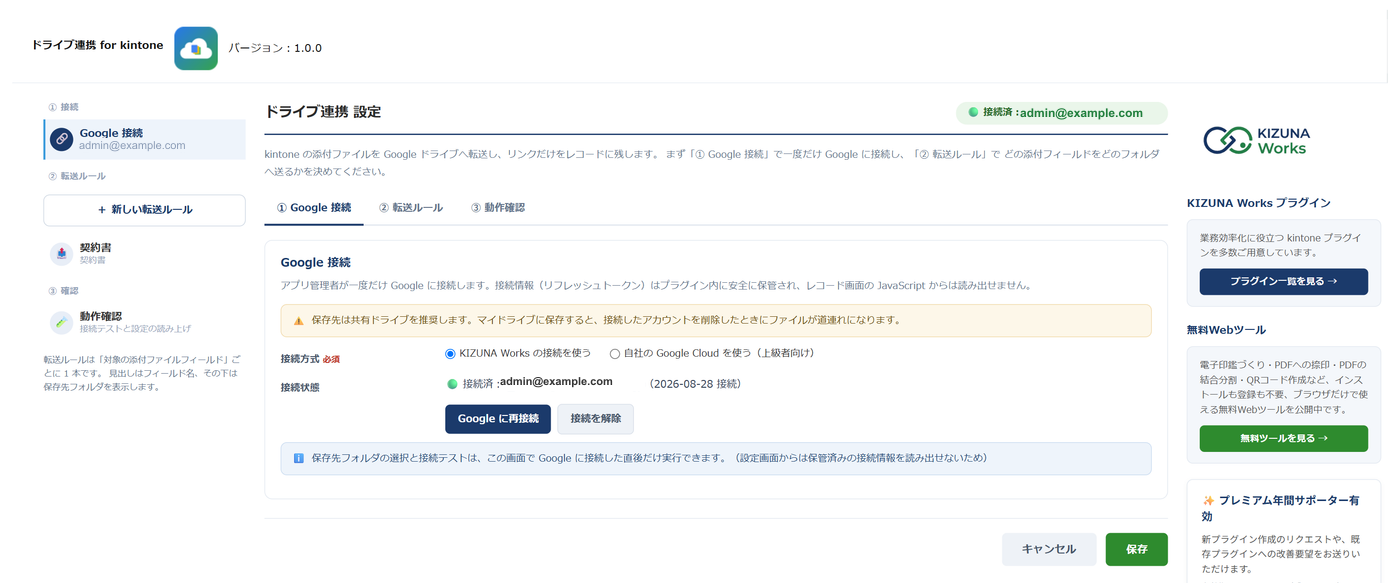
Task: Click 無料ツールを見る button
Action: (x=1284, y=438)
